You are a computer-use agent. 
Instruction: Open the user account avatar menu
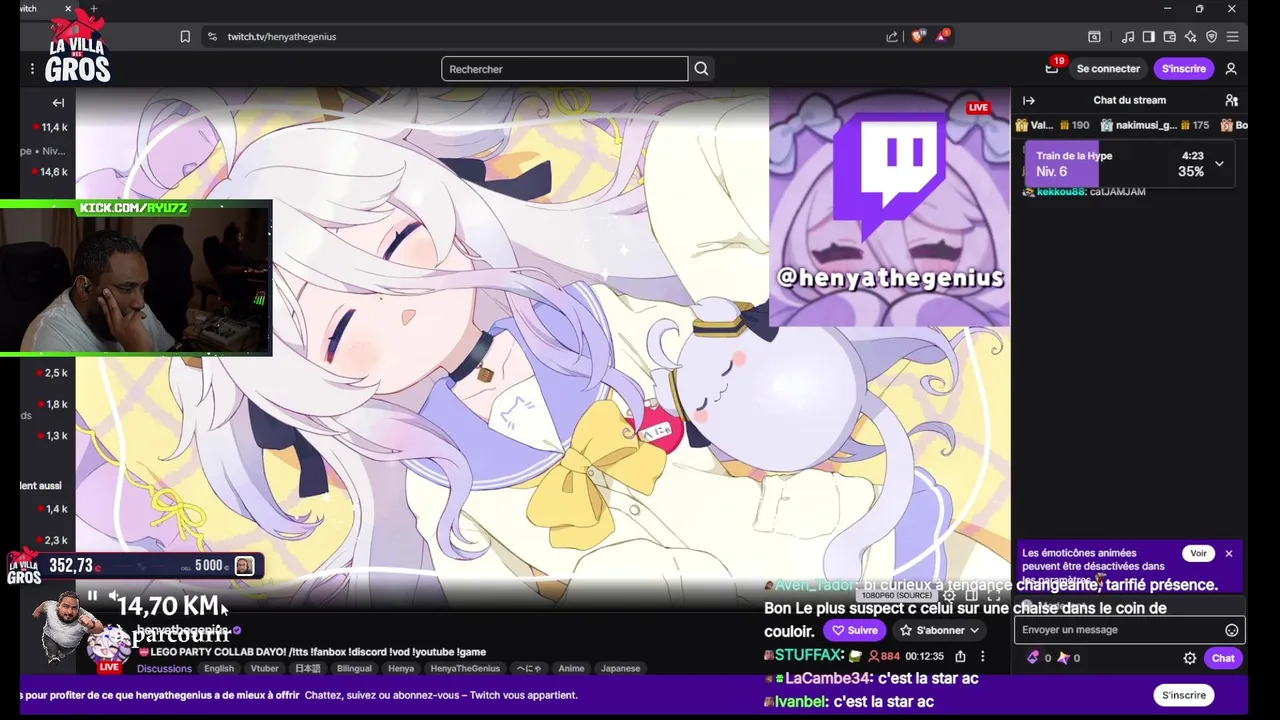1231,69
